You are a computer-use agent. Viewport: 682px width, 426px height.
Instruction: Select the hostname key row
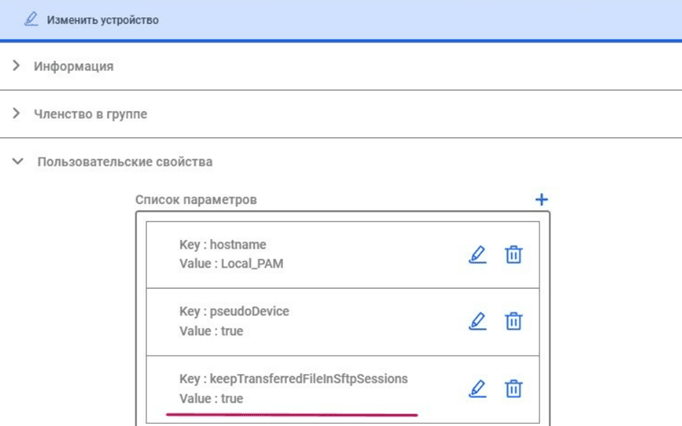[x=343, y=255]
